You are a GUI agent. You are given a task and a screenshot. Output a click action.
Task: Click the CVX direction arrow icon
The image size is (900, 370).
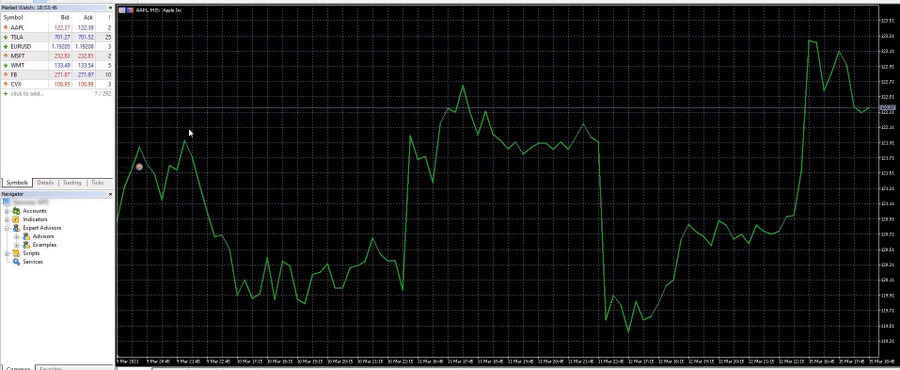[6, 84]
